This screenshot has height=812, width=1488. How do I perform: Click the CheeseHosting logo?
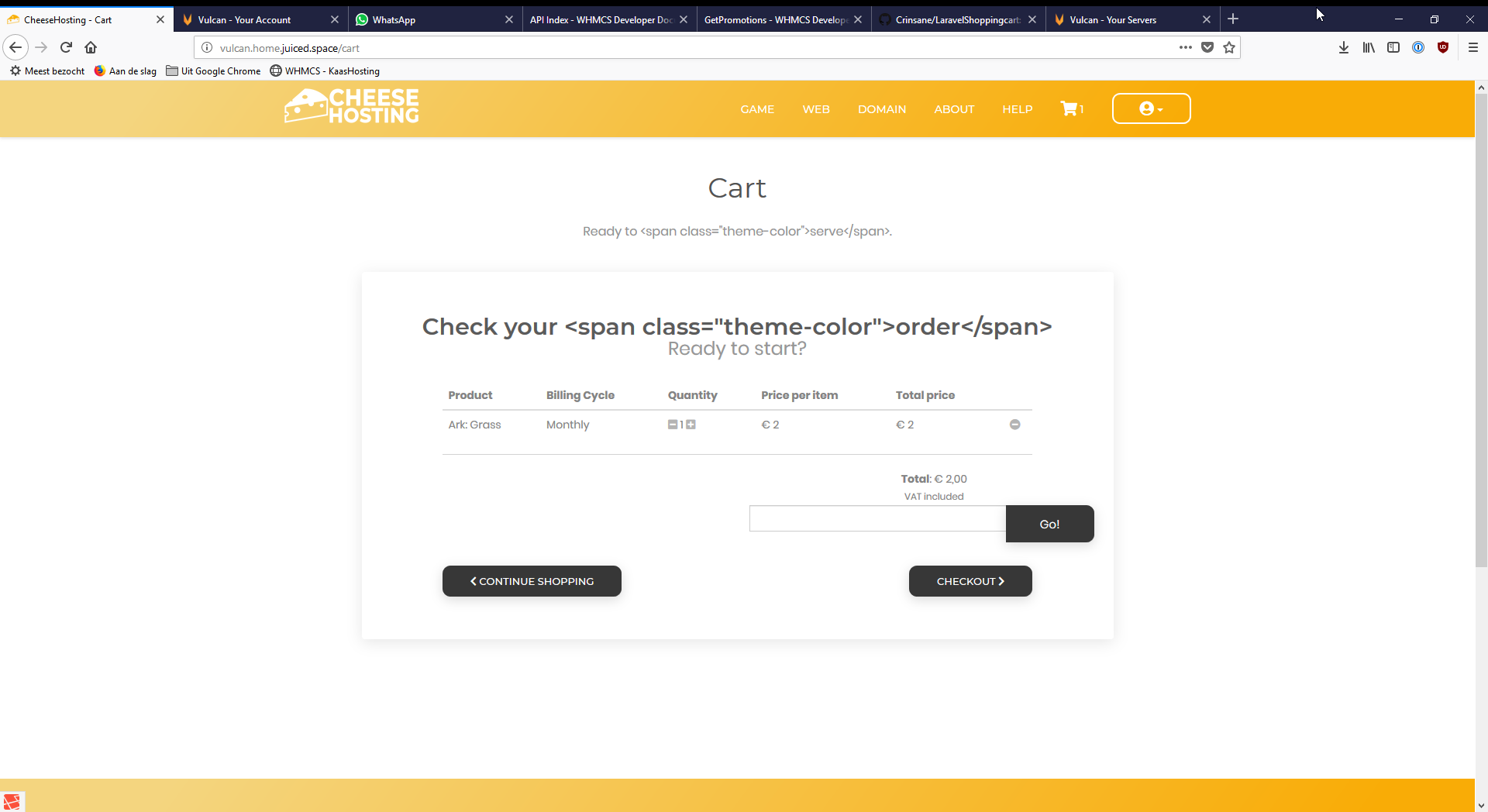coord(352,107)
